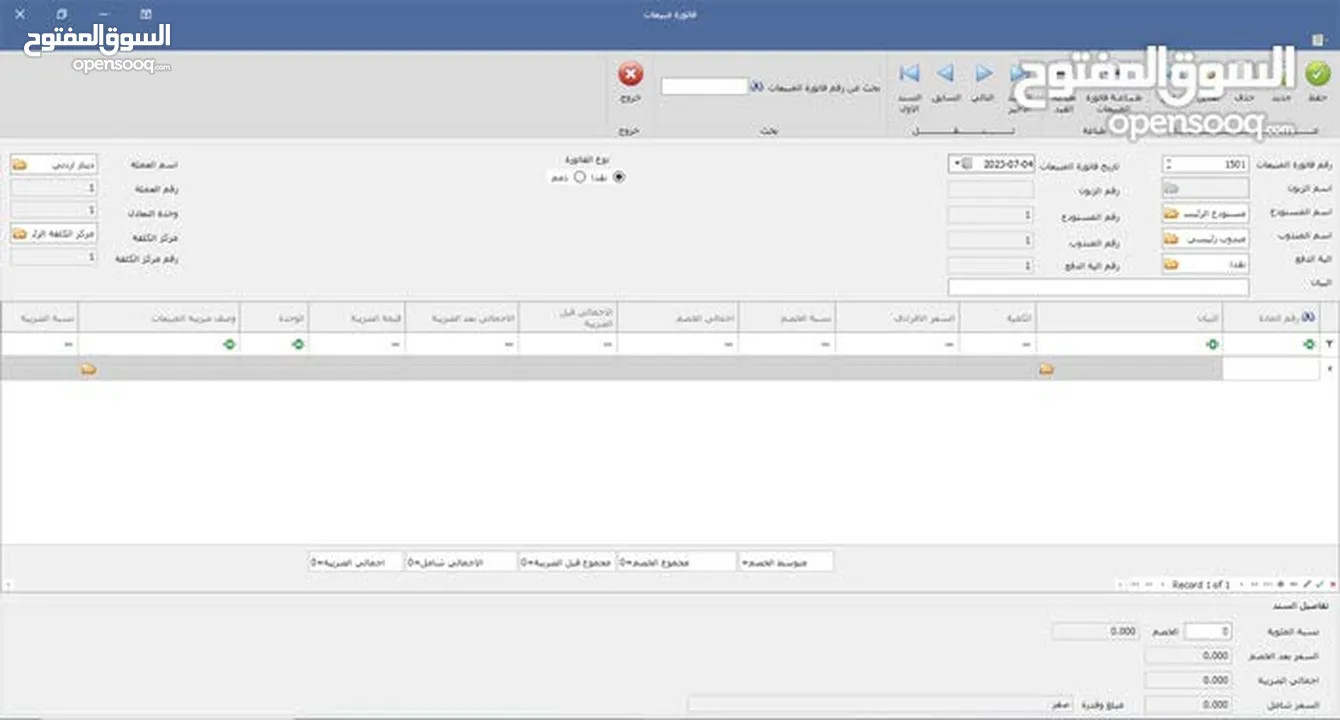1340x720 pixels.
Task: Open folder icon in warehouse name field
Action: (x=1171, y=215)
